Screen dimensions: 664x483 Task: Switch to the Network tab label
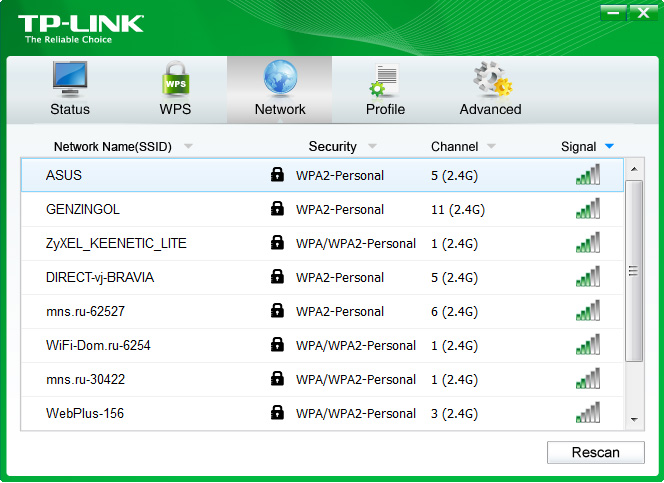(280, 109)
